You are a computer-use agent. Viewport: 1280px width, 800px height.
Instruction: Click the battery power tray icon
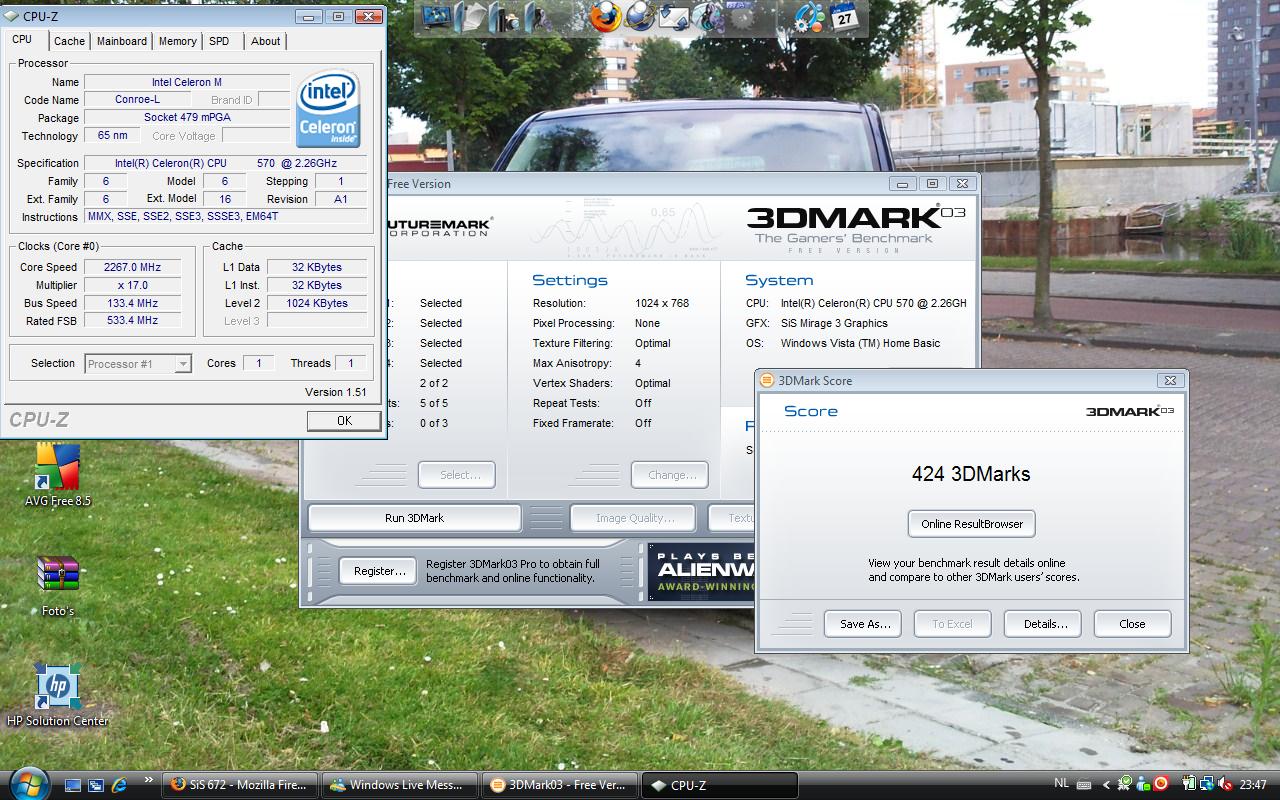(x=1190, y=785)
